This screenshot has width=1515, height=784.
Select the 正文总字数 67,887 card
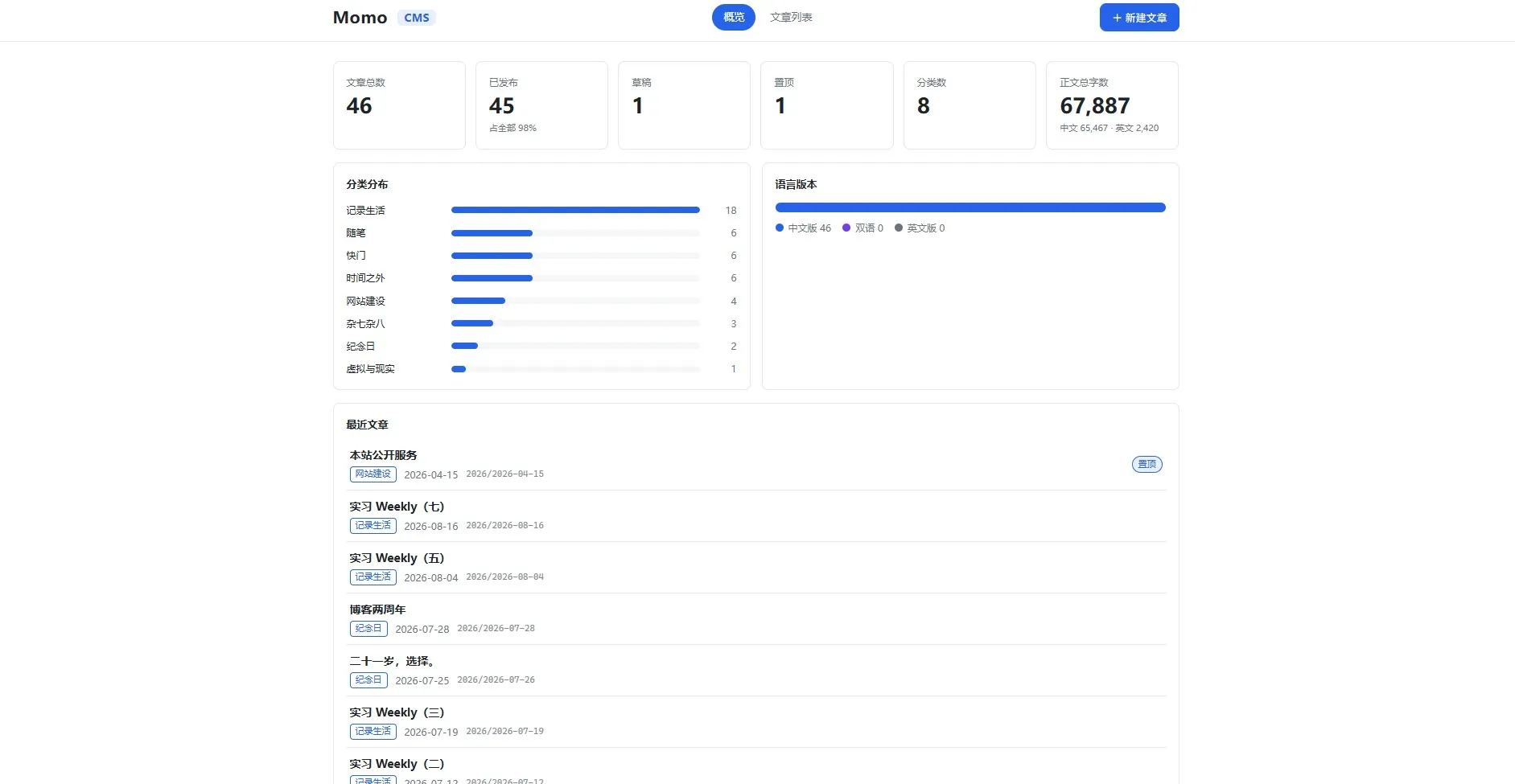click(1112, 105)
